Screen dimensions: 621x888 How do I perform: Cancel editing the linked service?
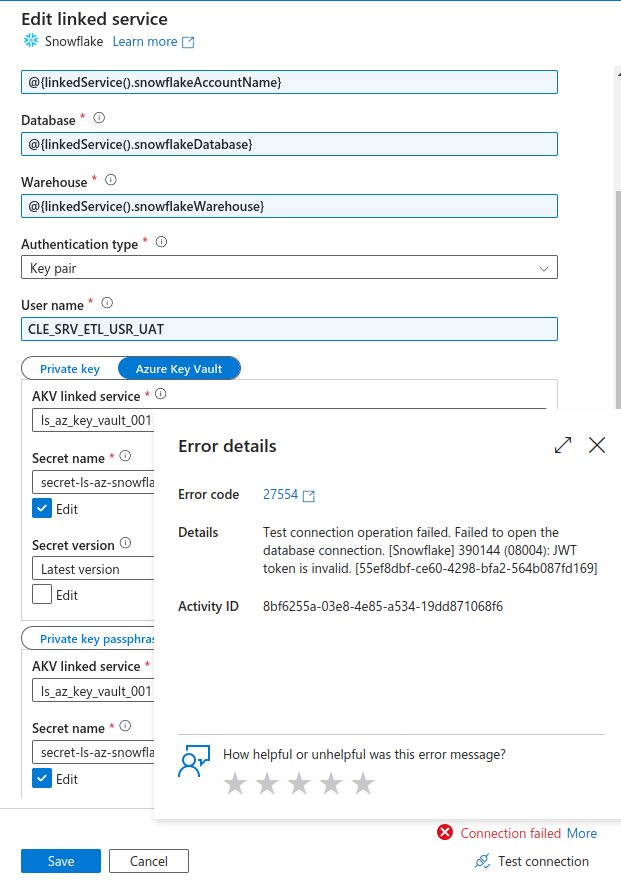pos(149,861)
